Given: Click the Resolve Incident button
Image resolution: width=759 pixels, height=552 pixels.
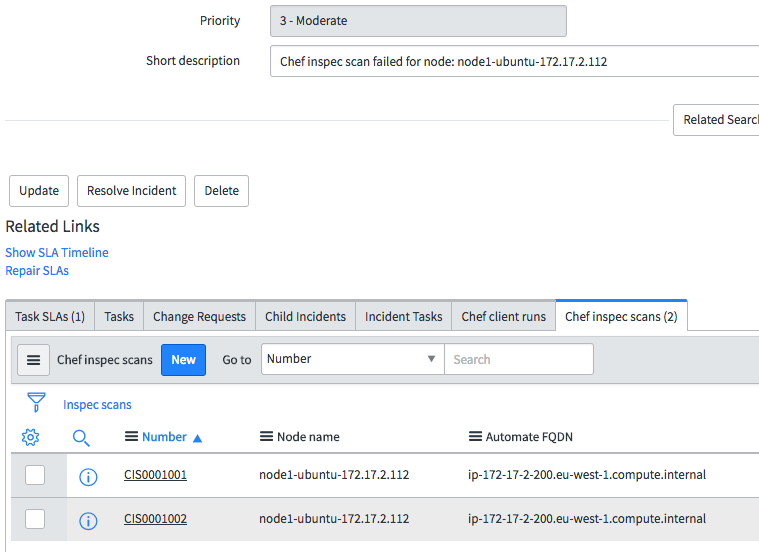Looking at the screenshot, I should click(x=132, y=191).
